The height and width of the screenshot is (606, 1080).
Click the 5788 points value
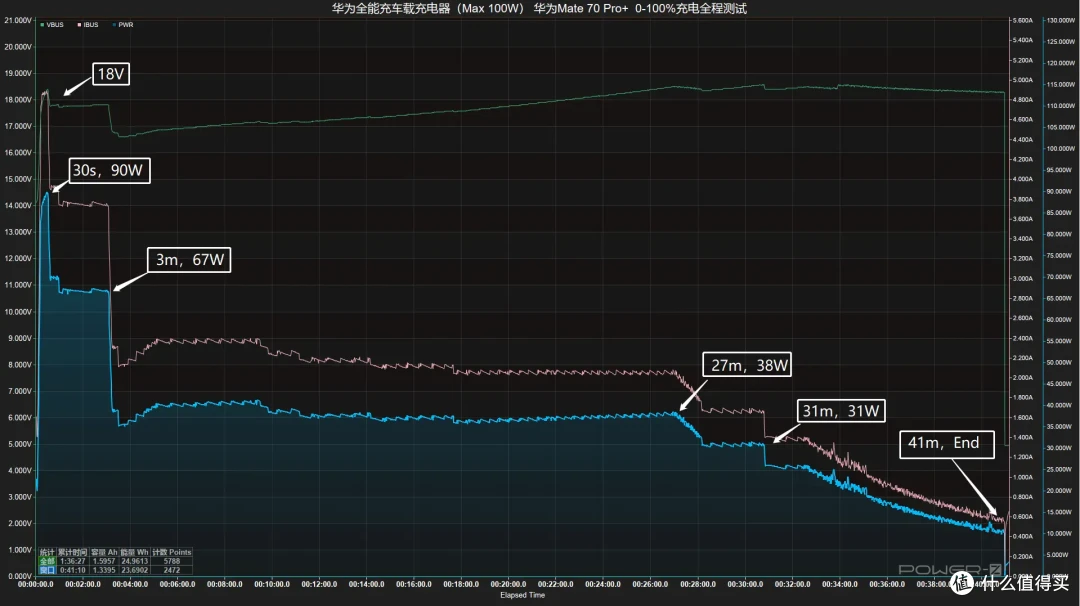point(172,561)
